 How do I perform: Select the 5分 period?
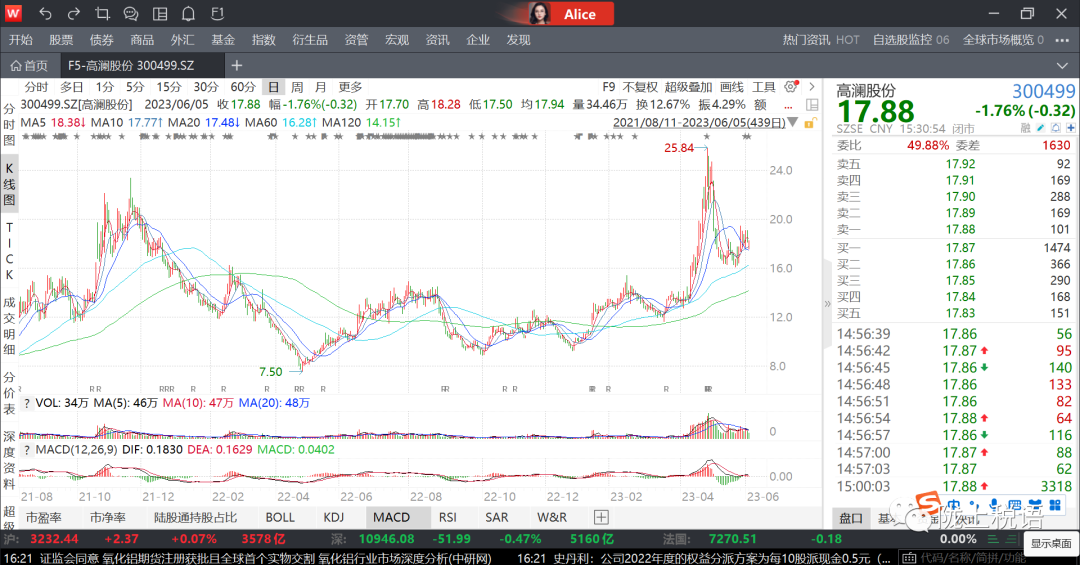click(135, 87)
